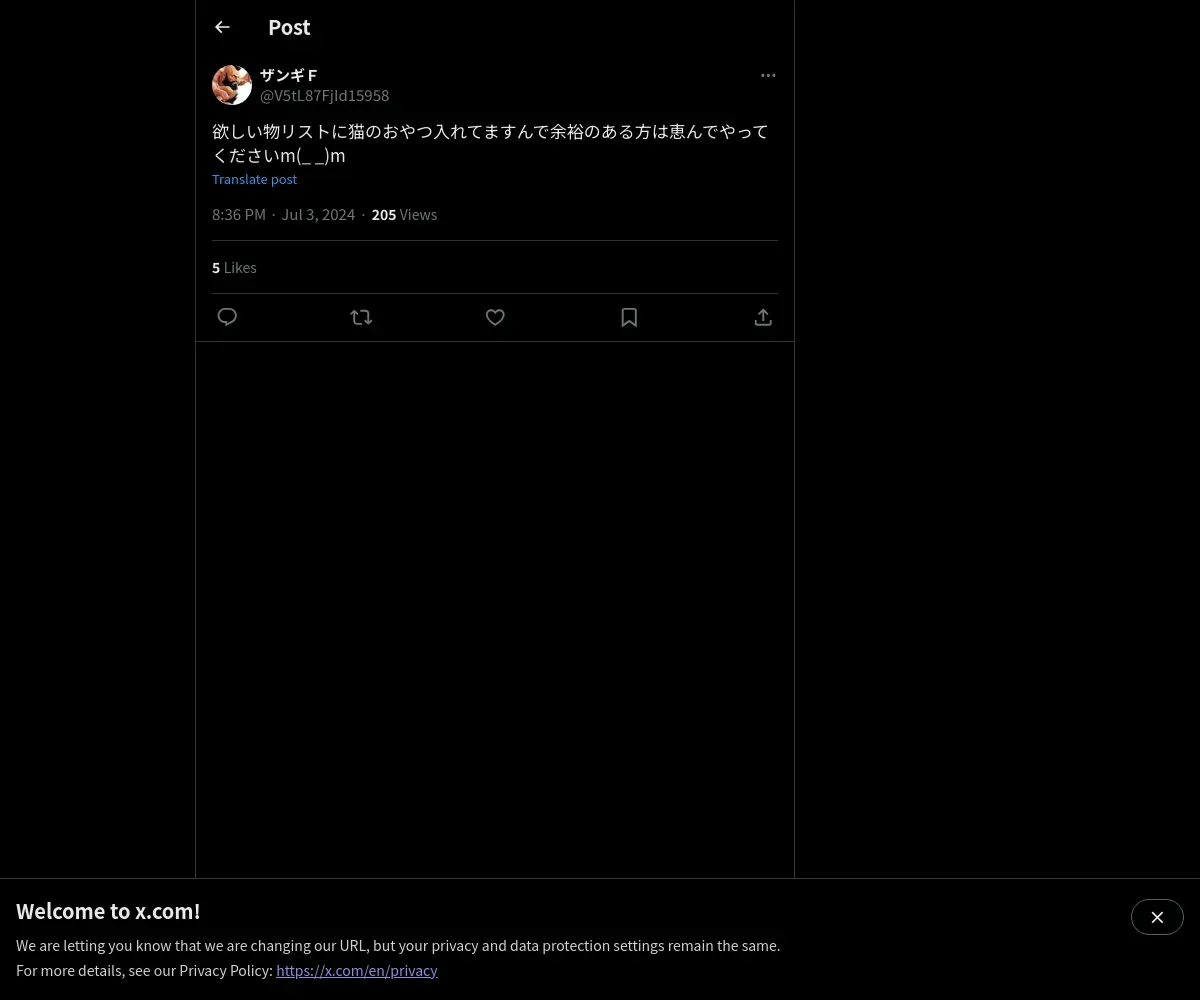Open the https://x.com/en/privacy link

(357, 970)
